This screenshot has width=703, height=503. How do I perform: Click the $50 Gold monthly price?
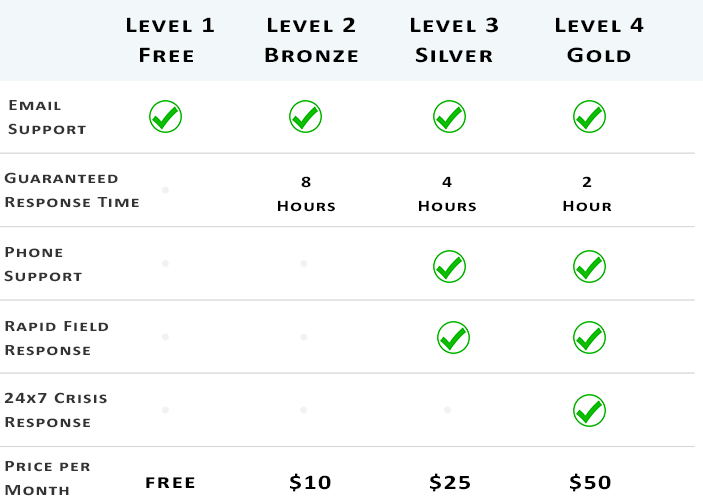click(x=590, y=482)
